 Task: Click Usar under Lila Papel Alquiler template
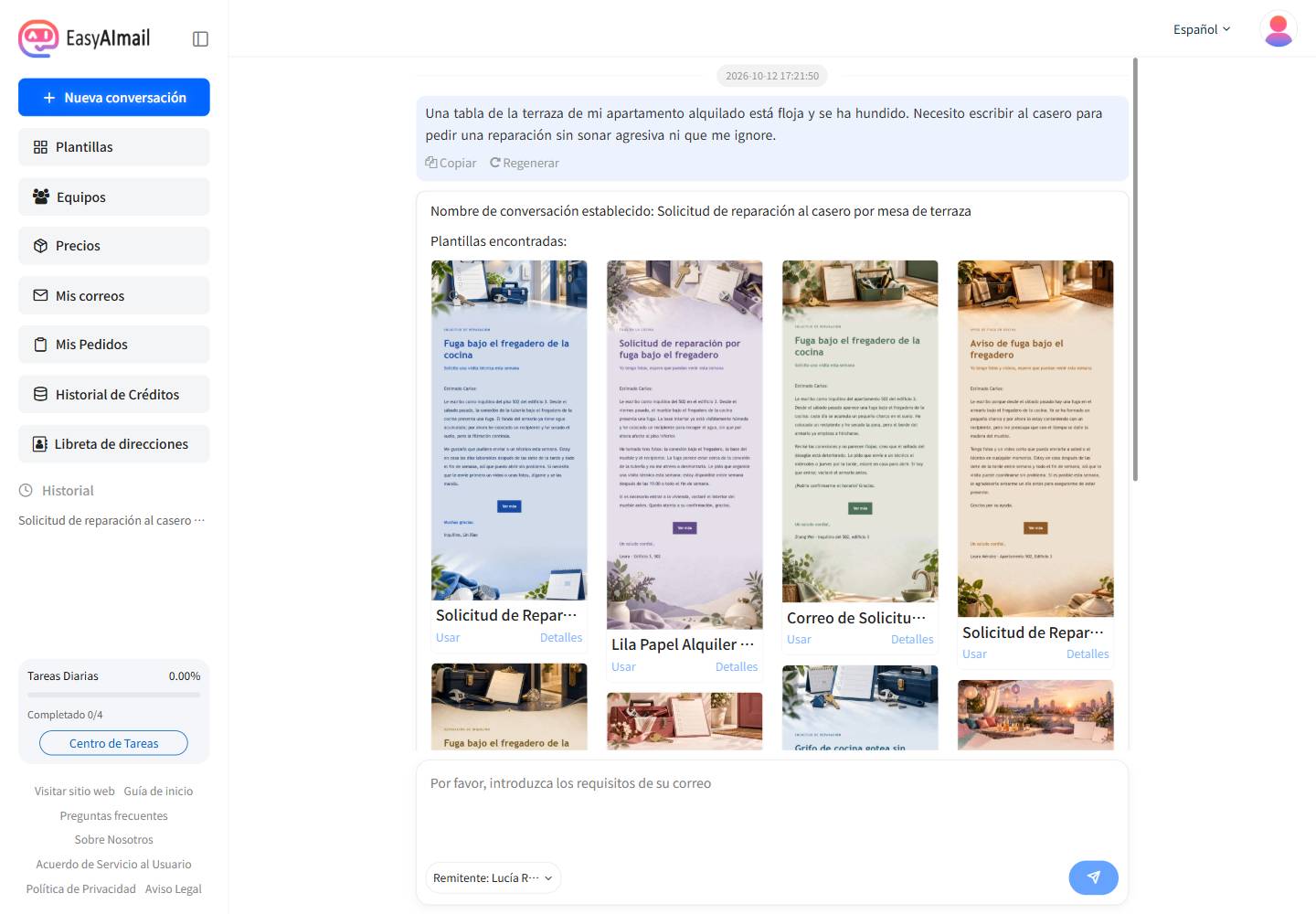[x=623, y=667]
